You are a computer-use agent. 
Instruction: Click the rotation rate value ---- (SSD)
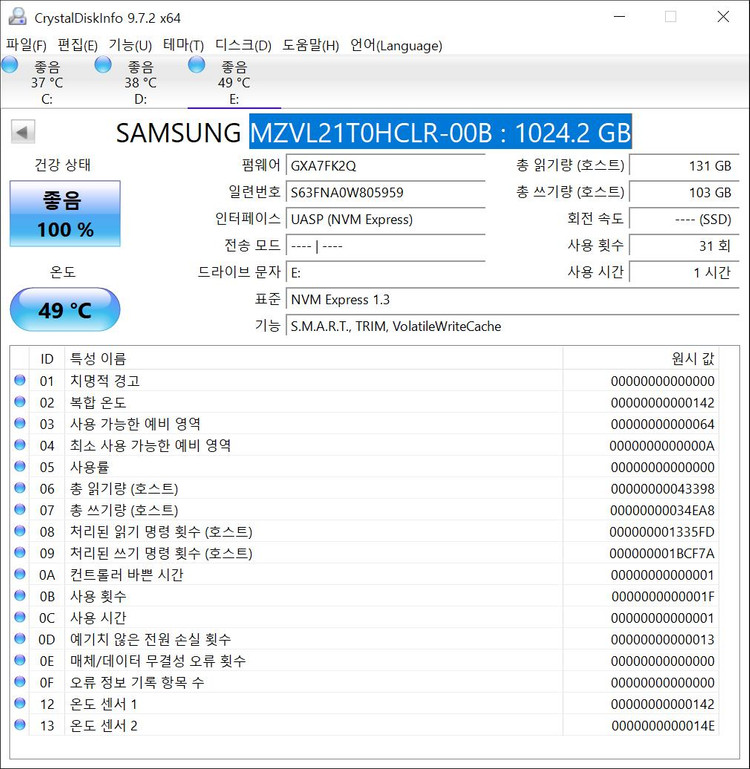tap(683, 219)
